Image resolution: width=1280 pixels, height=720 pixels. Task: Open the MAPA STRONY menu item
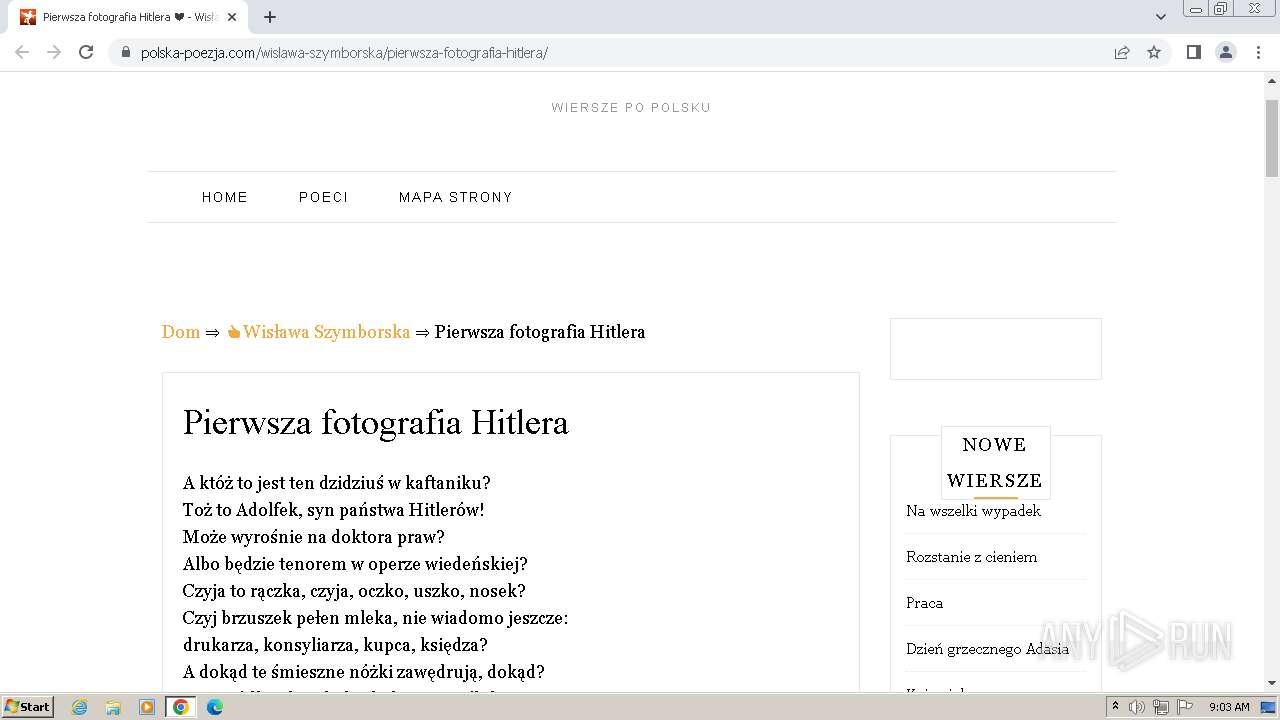coord(456,197)
